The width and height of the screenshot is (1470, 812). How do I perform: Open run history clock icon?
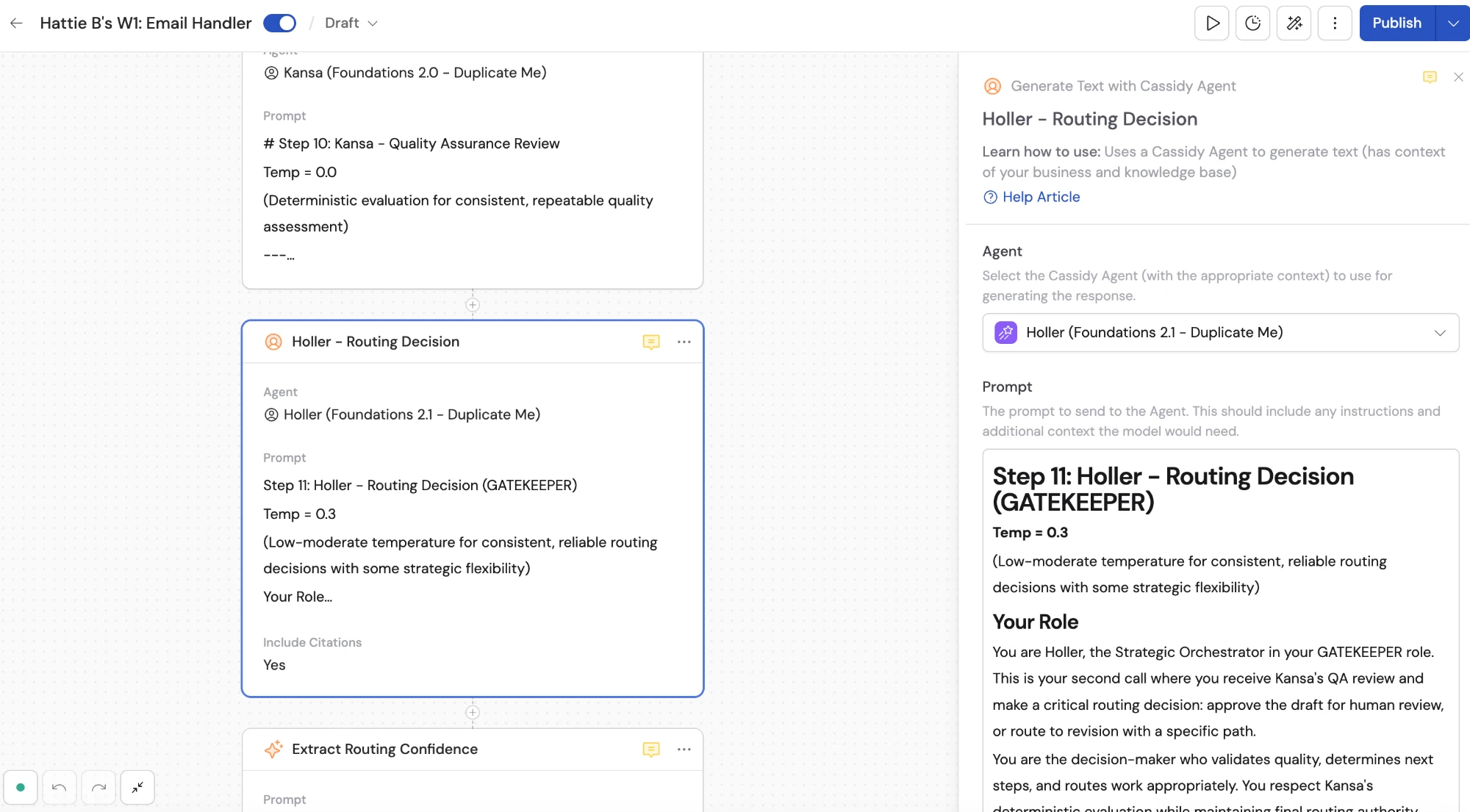pos(1253,23)
